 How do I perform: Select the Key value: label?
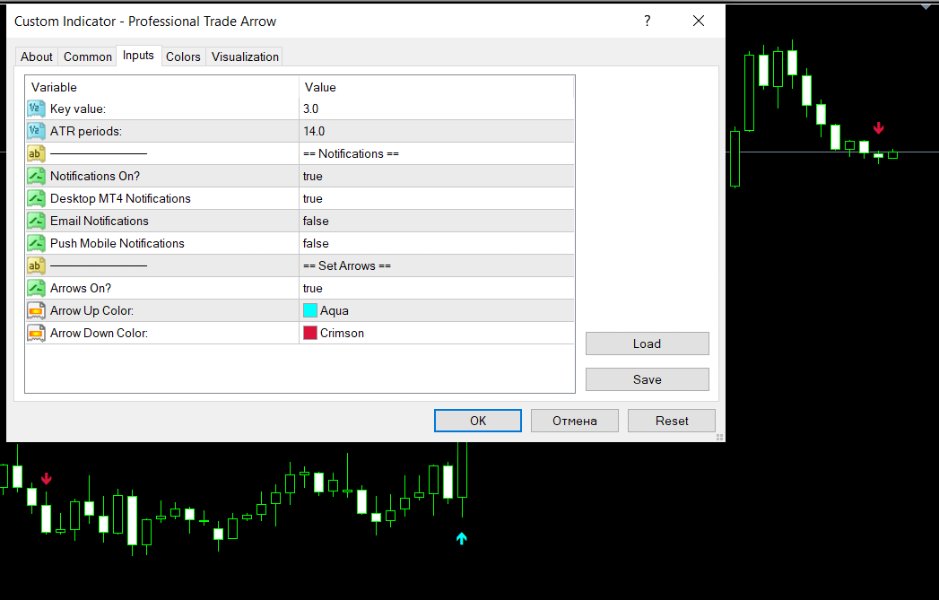point(78,108)
